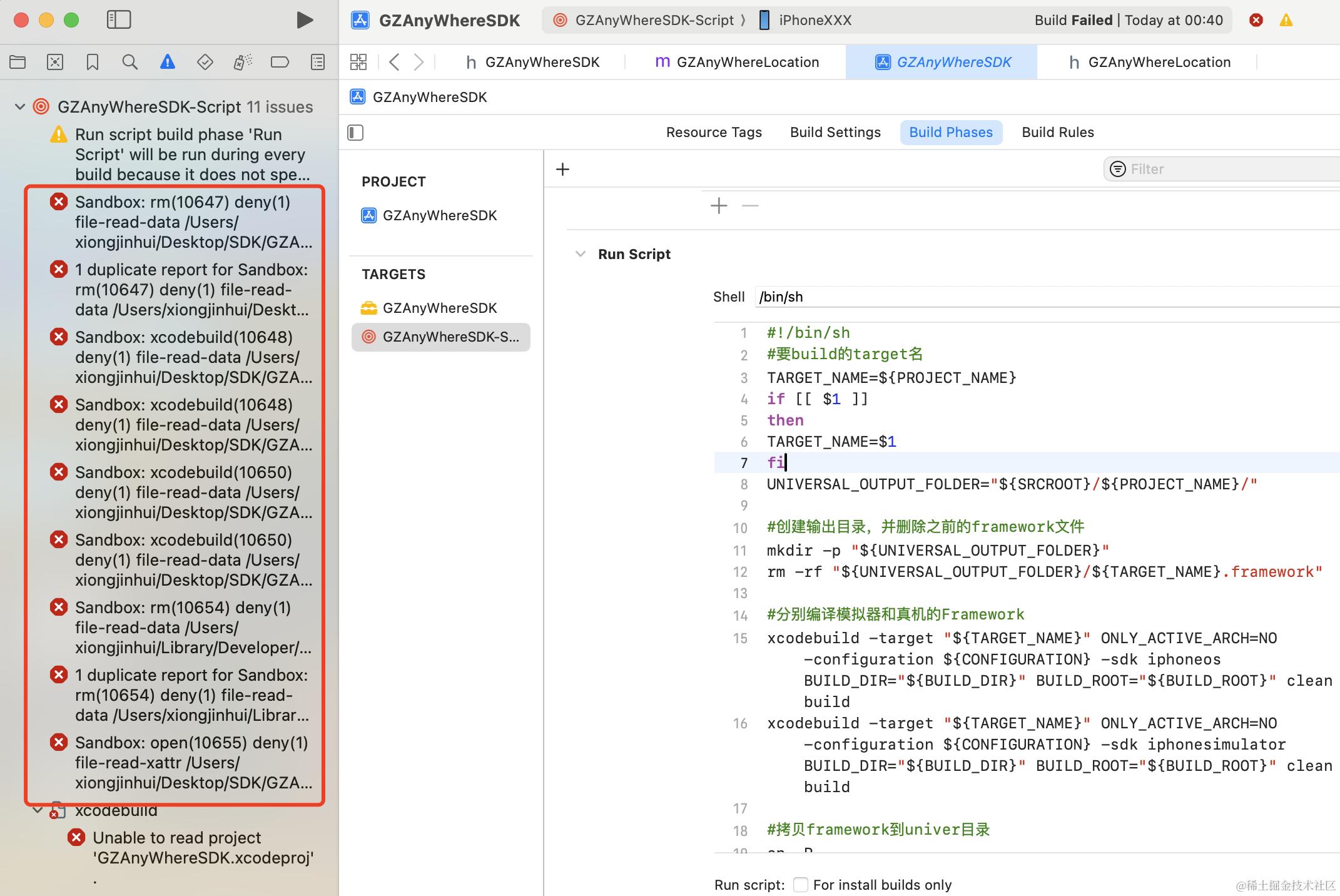The width and height of the screenshot is (1340, 896).
Task: Open the Bookmark navigator icon
Action: pyautogui.click(x=93, y=62)
